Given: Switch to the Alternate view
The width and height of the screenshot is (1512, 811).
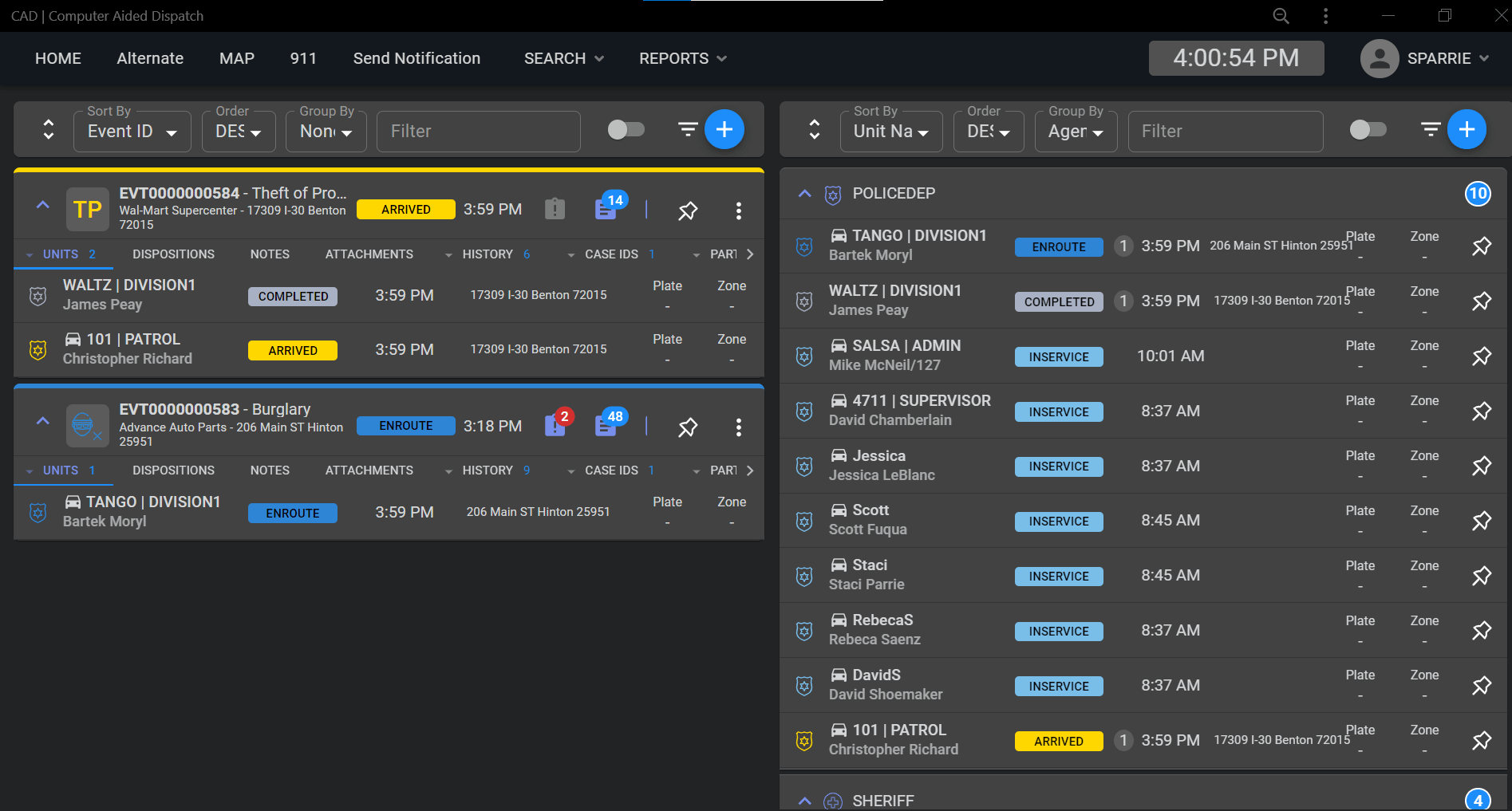Looking at the screenshot, I should (150, 58).
